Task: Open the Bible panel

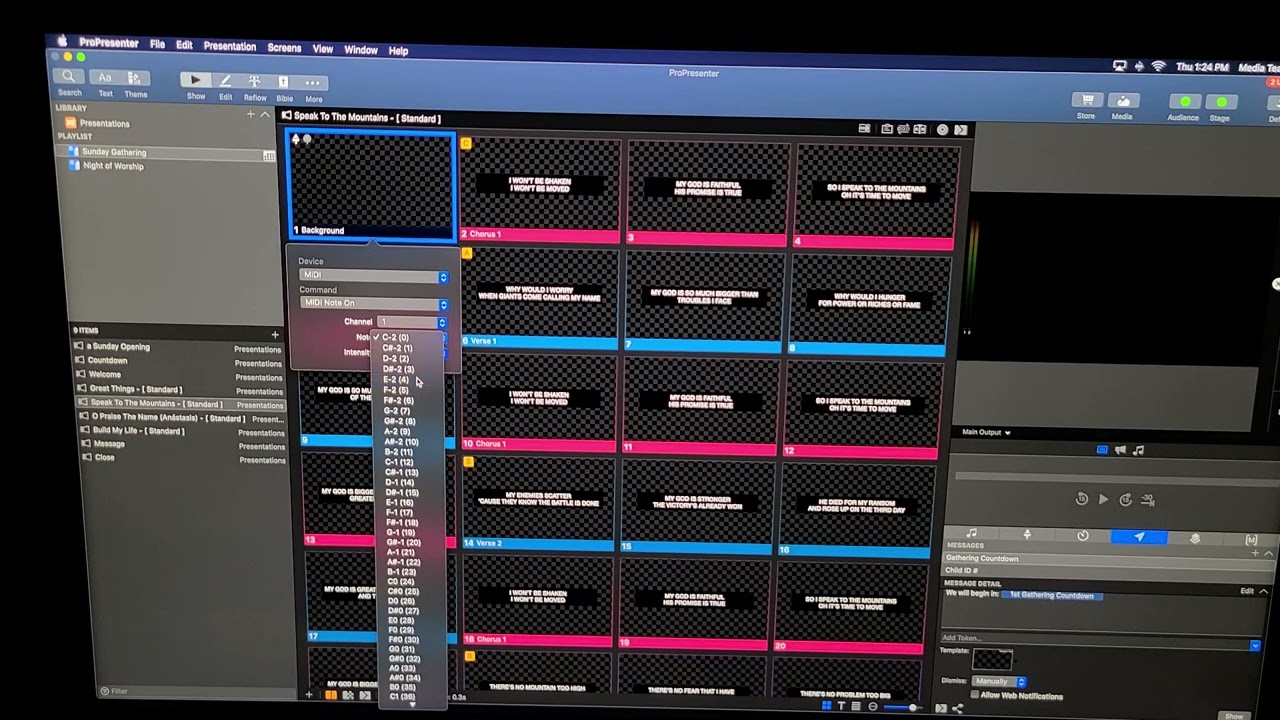Action: (284, 82)
